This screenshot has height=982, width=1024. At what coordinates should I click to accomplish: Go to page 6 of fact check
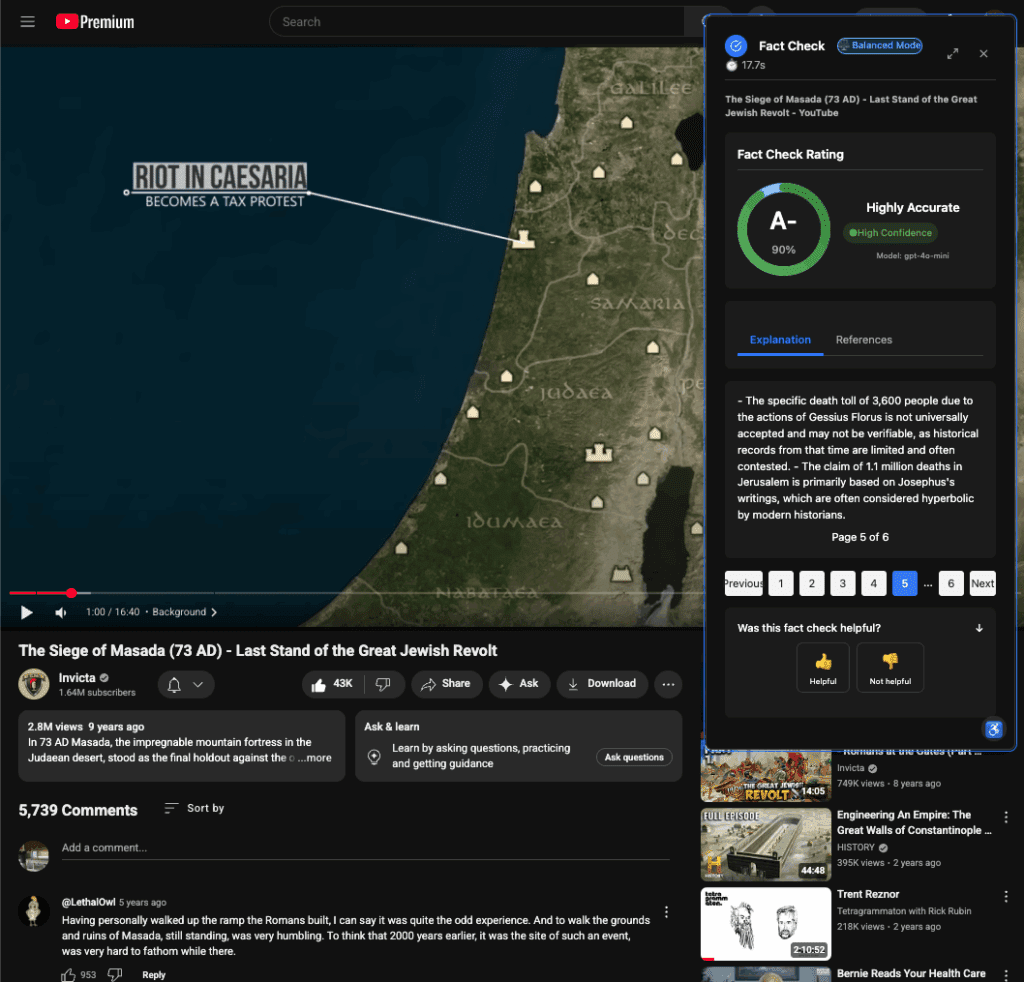pos(950,584)
